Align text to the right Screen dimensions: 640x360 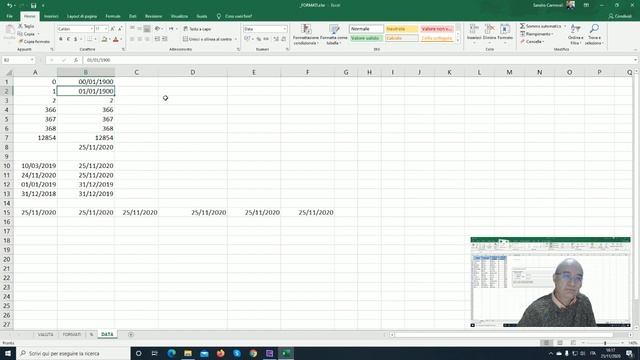click(147, 39)
